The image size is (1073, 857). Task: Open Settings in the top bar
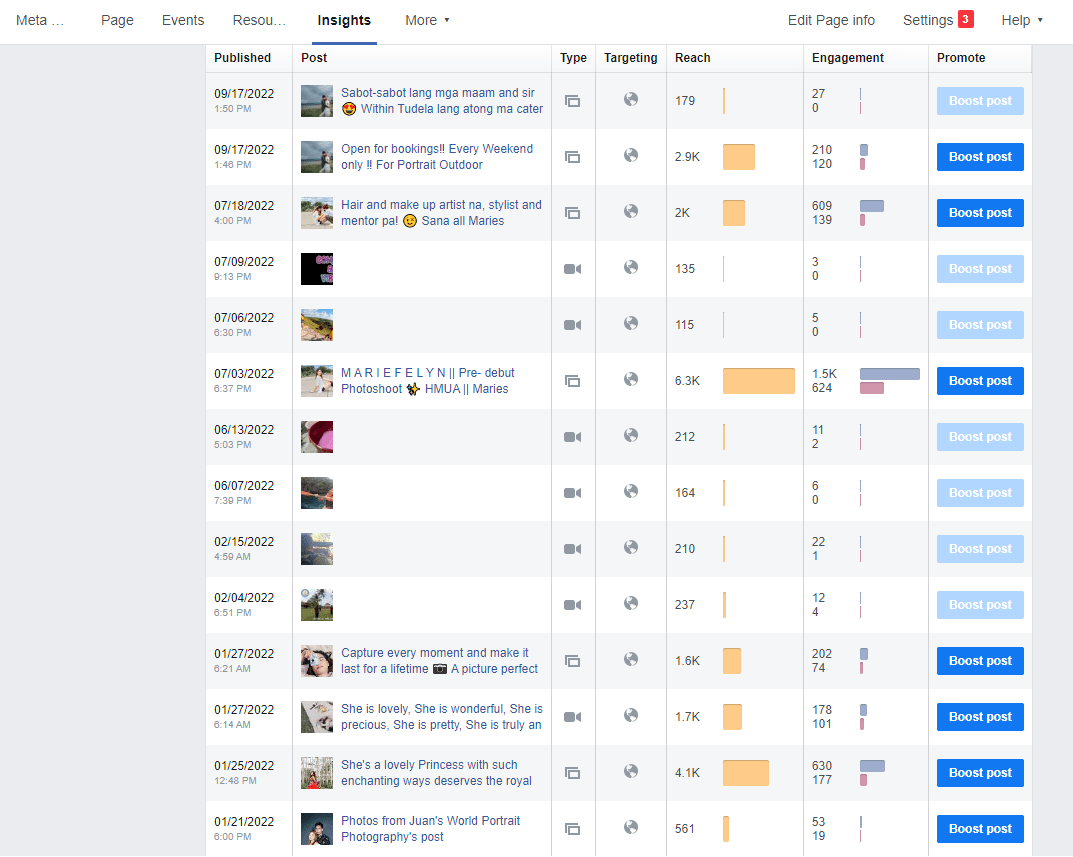click(927, 21)
